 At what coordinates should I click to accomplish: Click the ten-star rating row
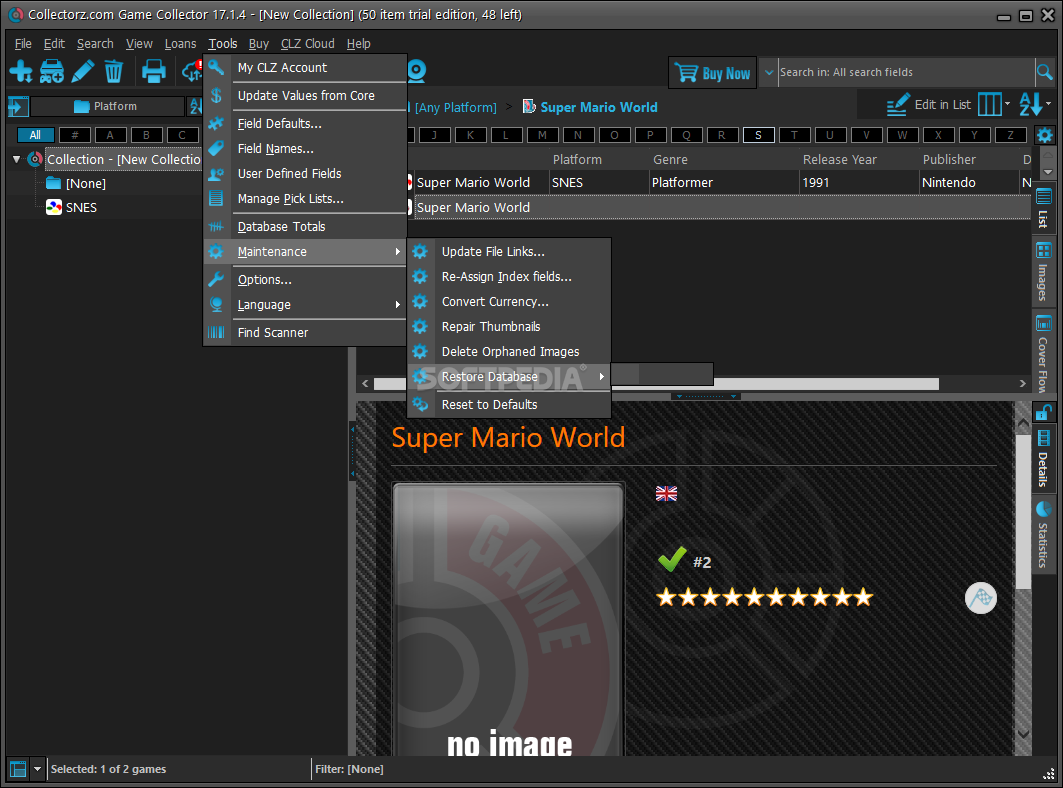(x=764, y=597)
